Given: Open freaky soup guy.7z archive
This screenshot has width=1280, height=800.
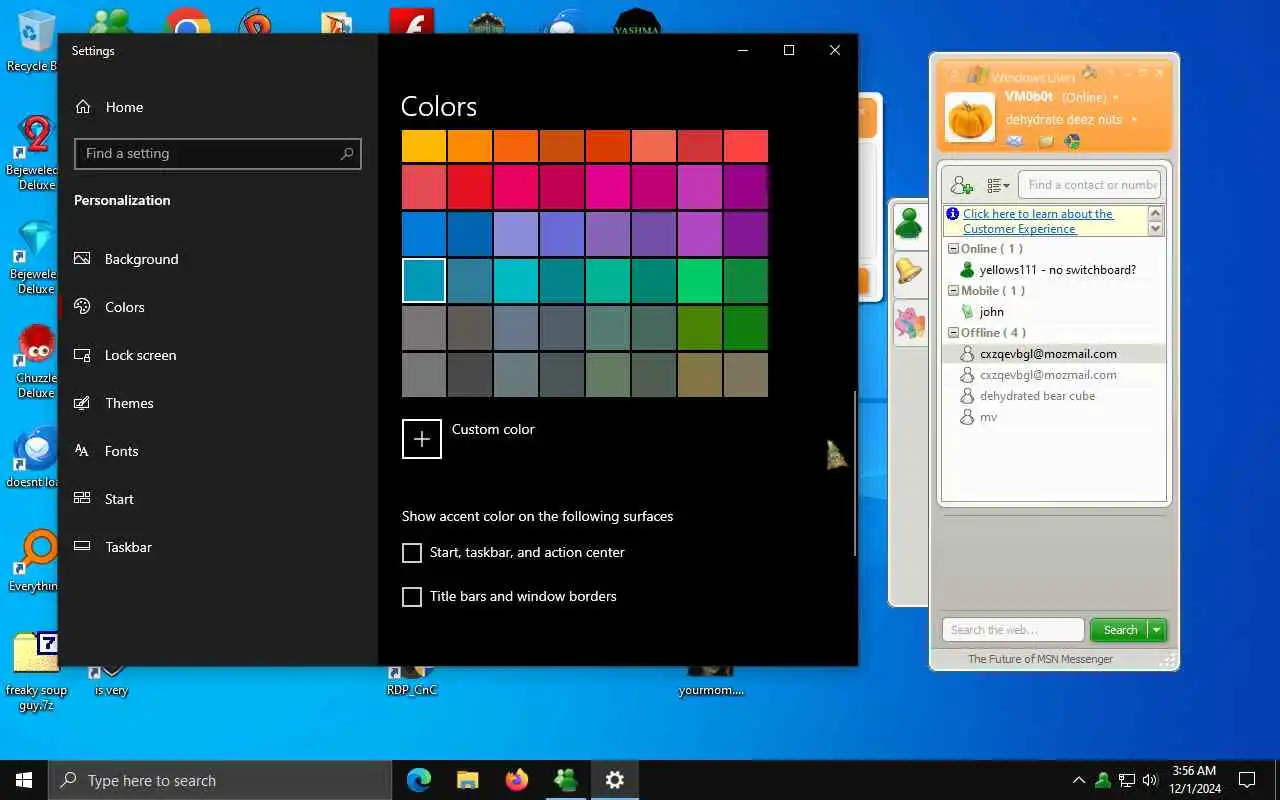Looking at the screenshot, I should [x=36, y=672].
